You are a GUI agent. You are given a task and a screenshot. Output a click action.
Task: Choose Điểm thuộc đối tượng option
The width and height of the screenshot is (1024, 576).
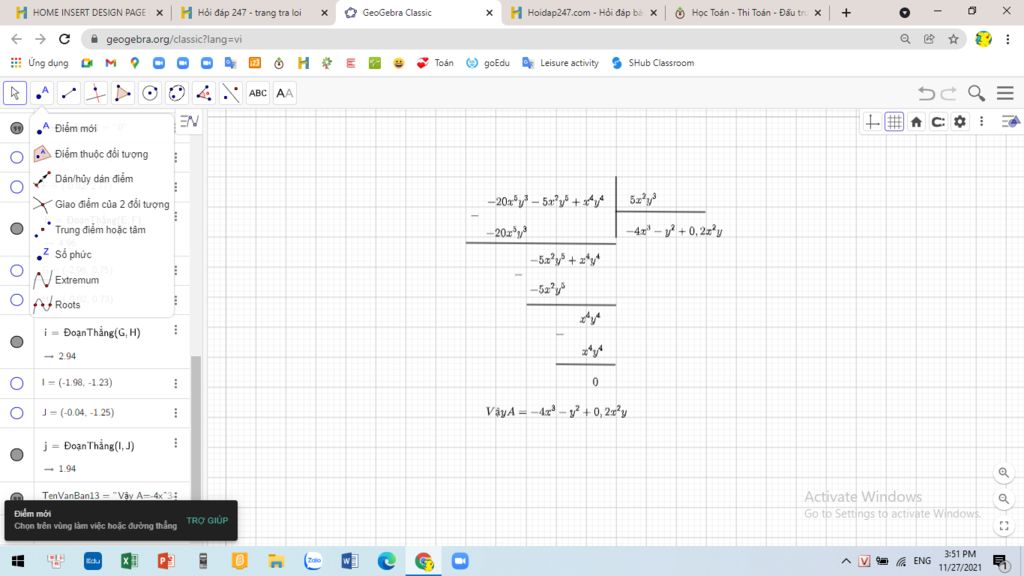102,153
